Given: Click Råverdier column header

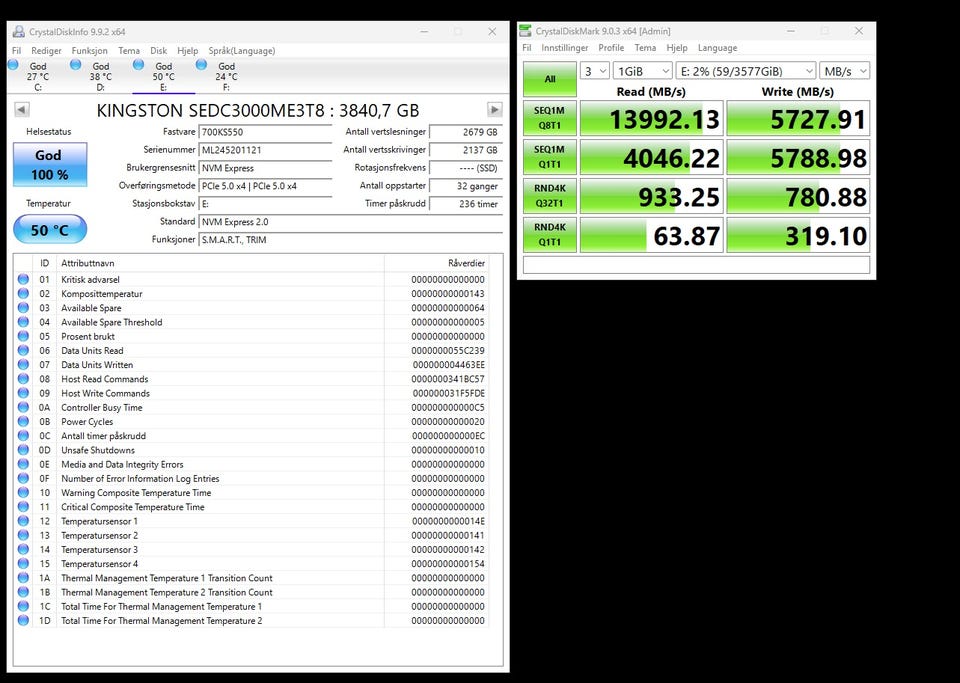Looking at the screenshot, I should coord(437,263).
